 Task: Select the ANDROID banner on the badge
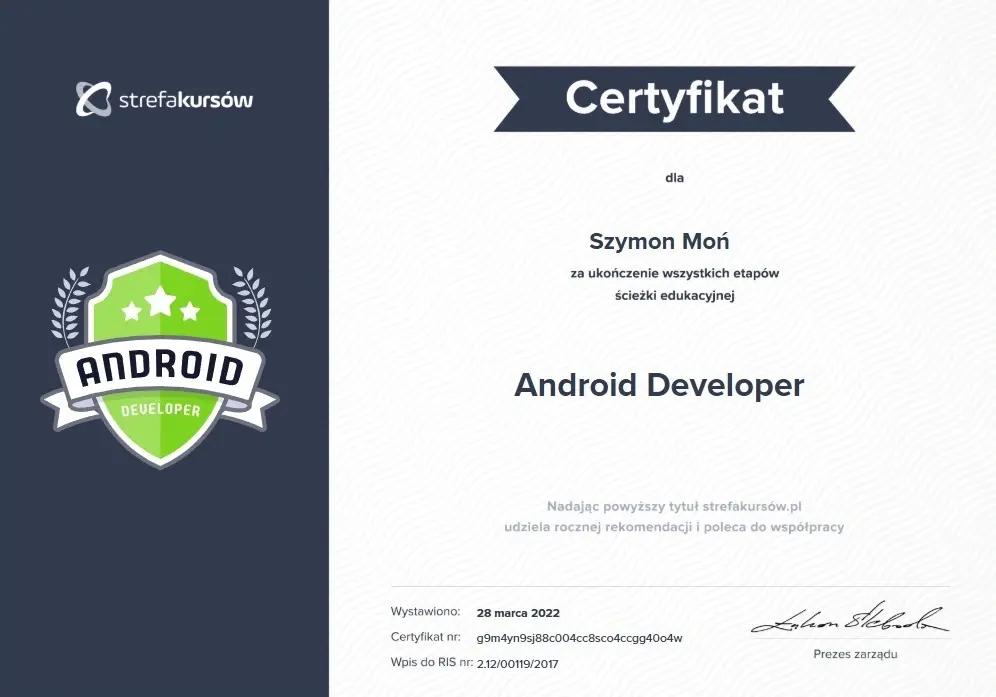160,370
